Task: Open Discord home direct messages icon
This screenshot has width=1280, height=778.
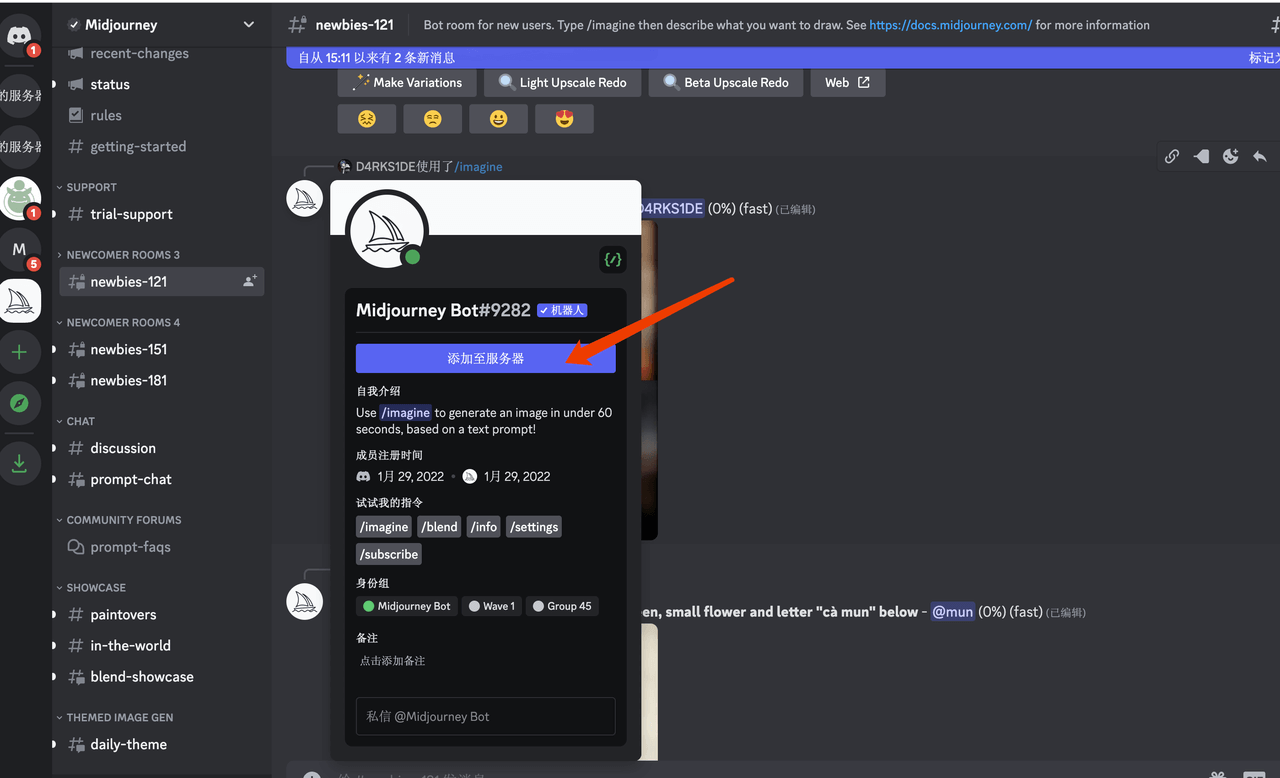Action: tap(19, 37)
